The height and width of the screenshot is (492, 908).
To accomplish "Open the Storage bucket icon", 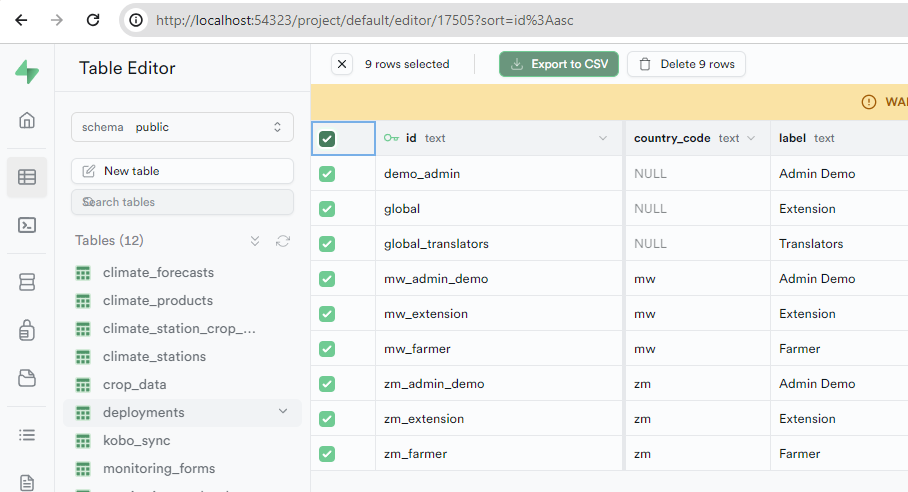I will [27, 378].
